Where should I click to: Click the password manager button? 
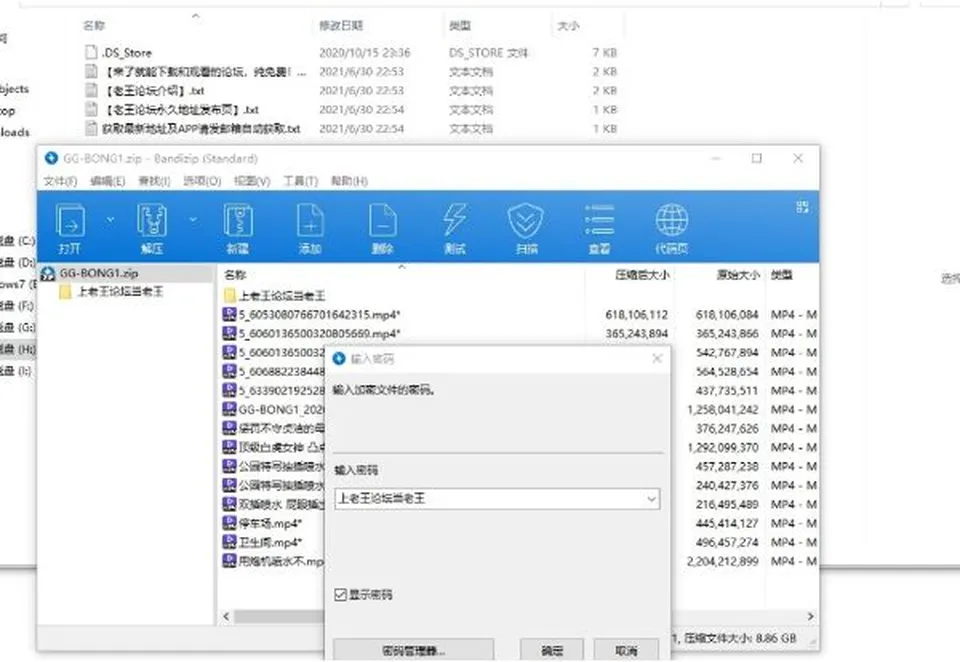pyautogui.click(x=414, y=650)
